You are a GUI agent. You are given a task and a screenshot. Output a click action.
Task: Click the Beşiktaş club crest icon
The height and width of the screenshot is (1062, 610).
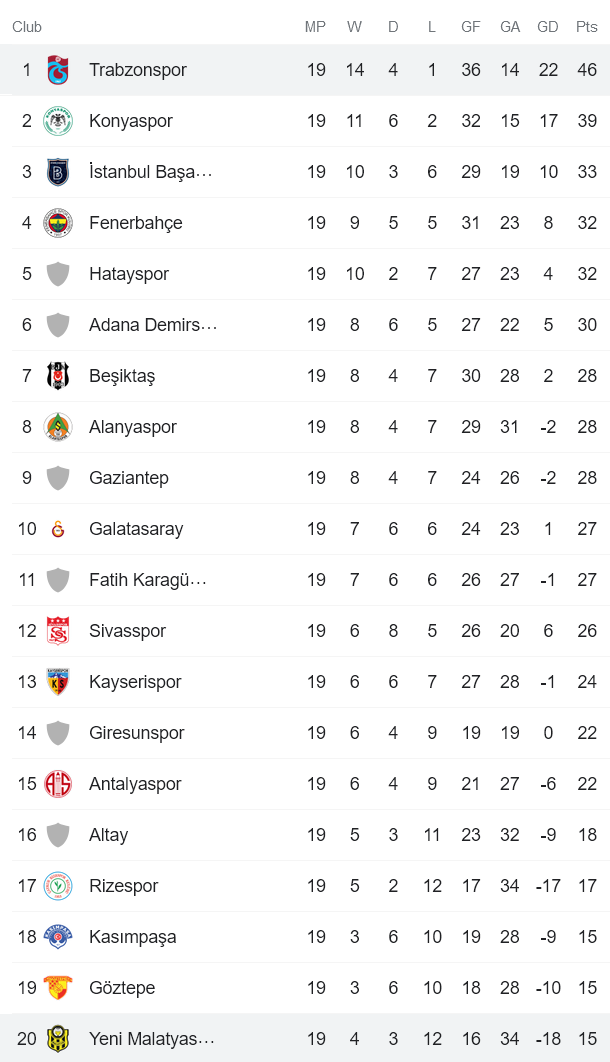[57, 376]
